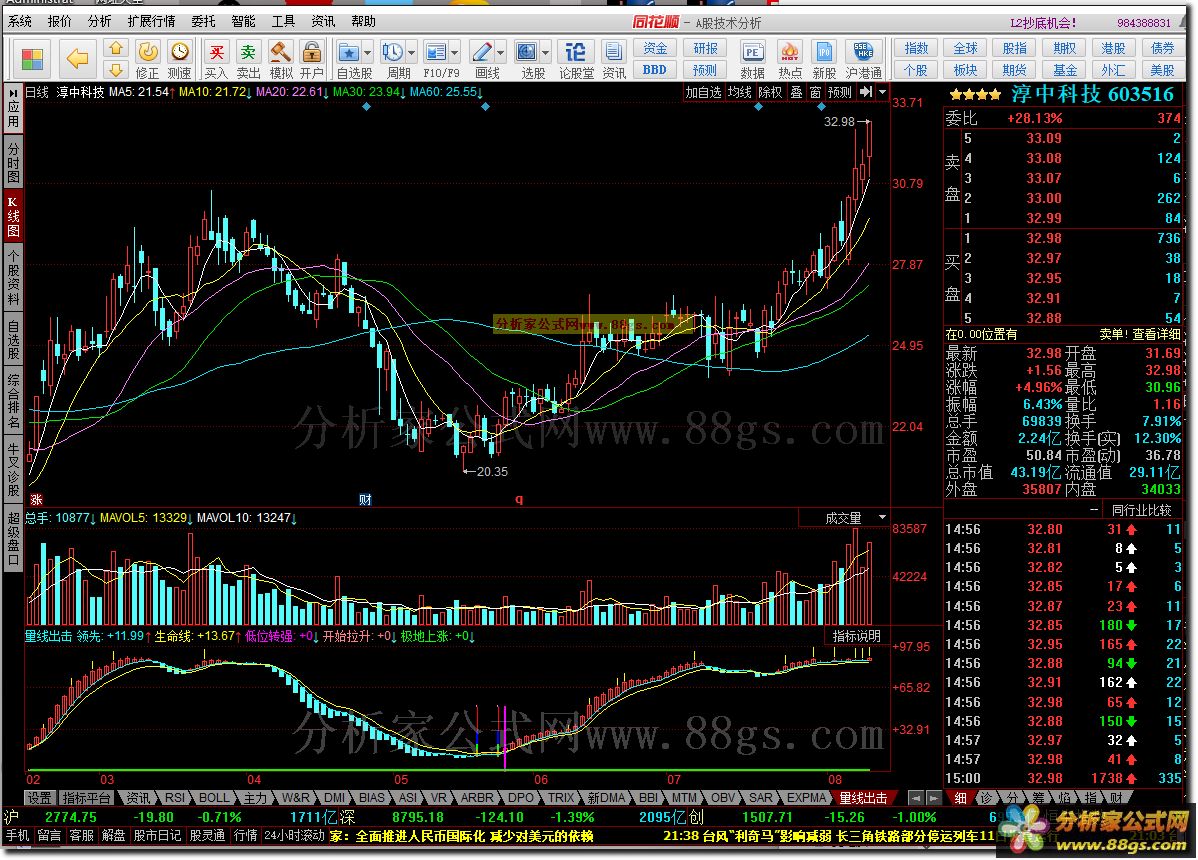Image resolution: width=1198 pixels, height=860 pixels.
Task: Expand the 选股 dropdown arrow
Action: pos(545,53)
